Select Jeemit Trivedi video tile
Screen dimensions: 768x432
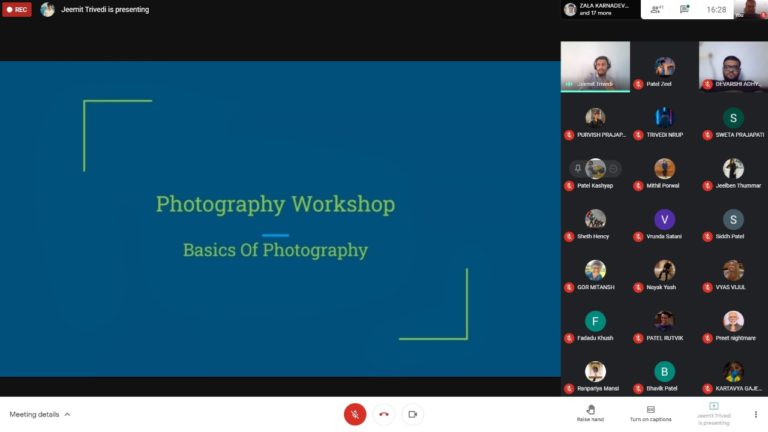[595, 66]
